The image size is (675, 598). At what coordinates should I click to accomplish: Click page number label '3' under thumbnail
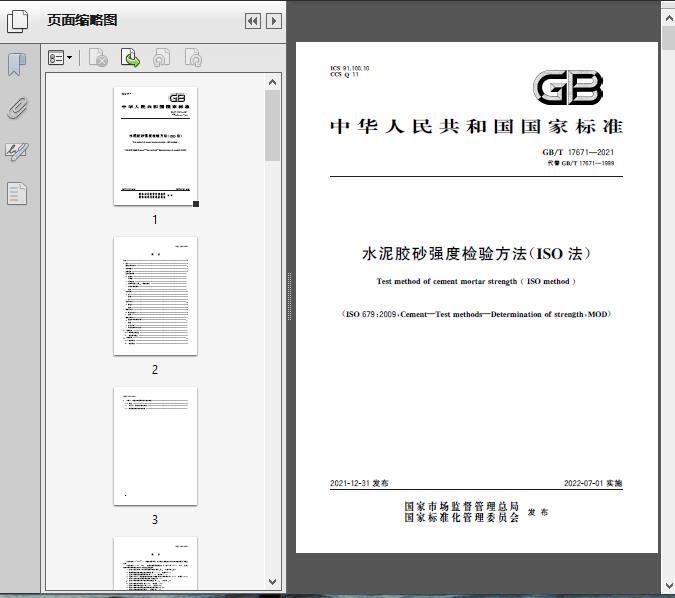pos(155,520)
